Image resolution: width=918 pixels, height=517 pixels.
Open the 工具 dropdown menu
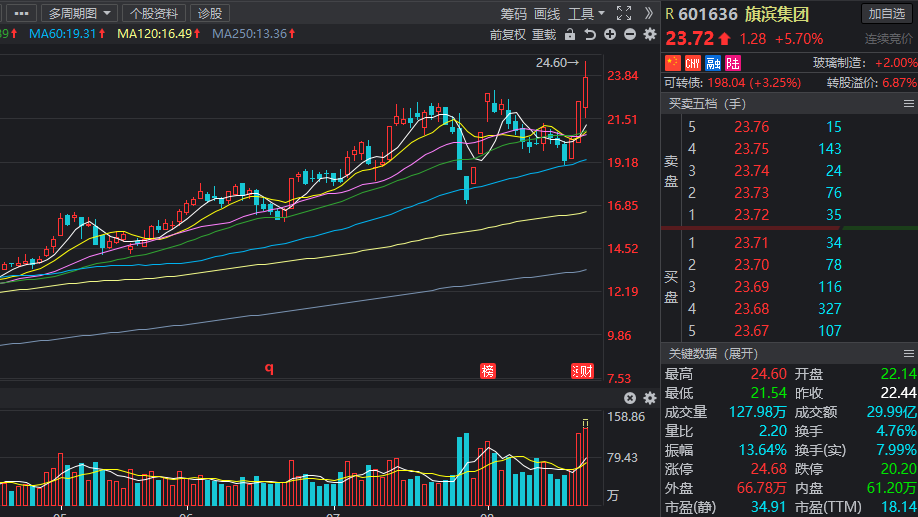[x=586, y=13]
